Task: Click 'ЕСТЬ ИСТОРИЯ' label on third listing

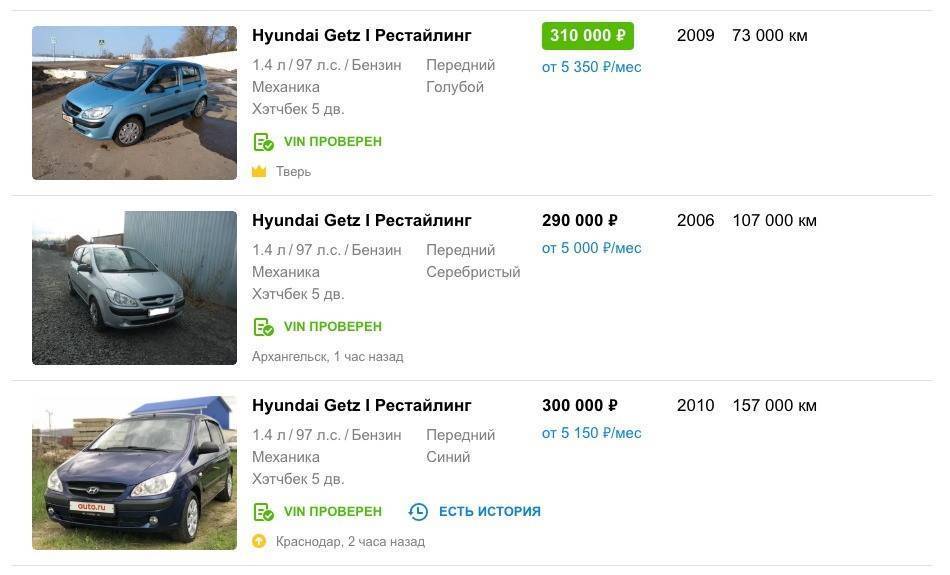Action: point(489,512)
